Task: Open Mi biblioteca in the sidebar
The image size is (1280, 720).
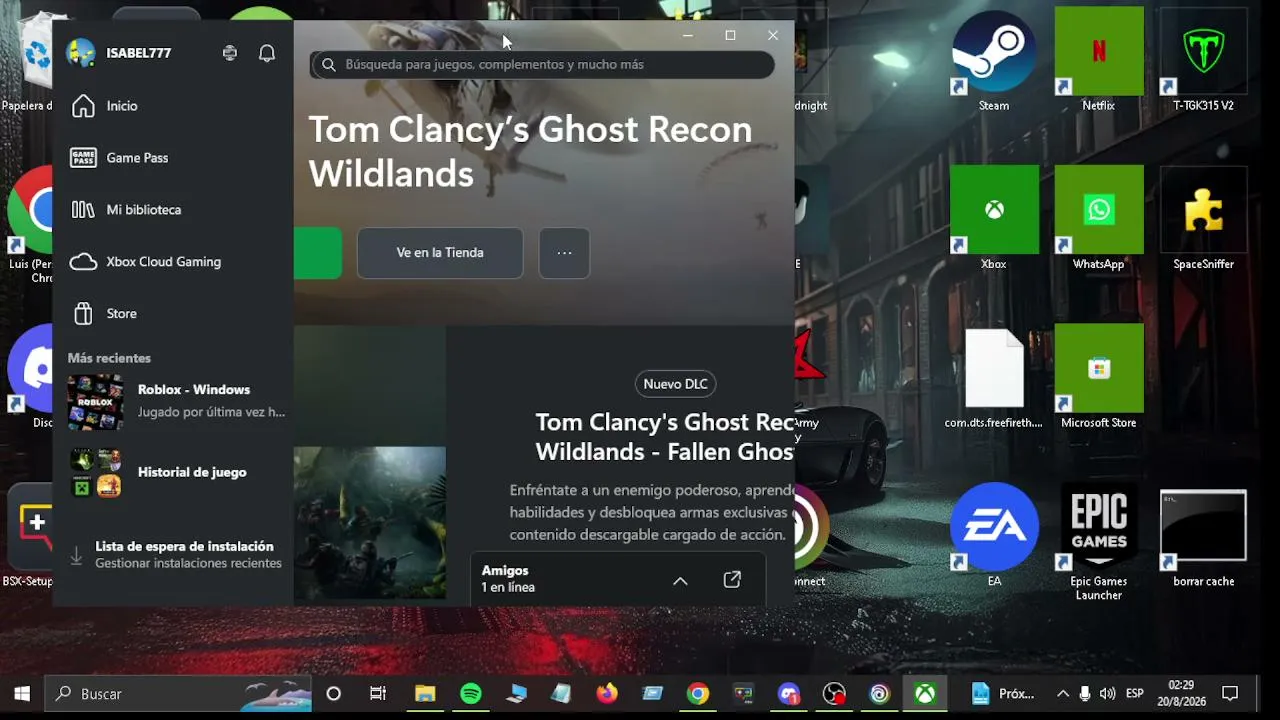Action: pos(173,210)
